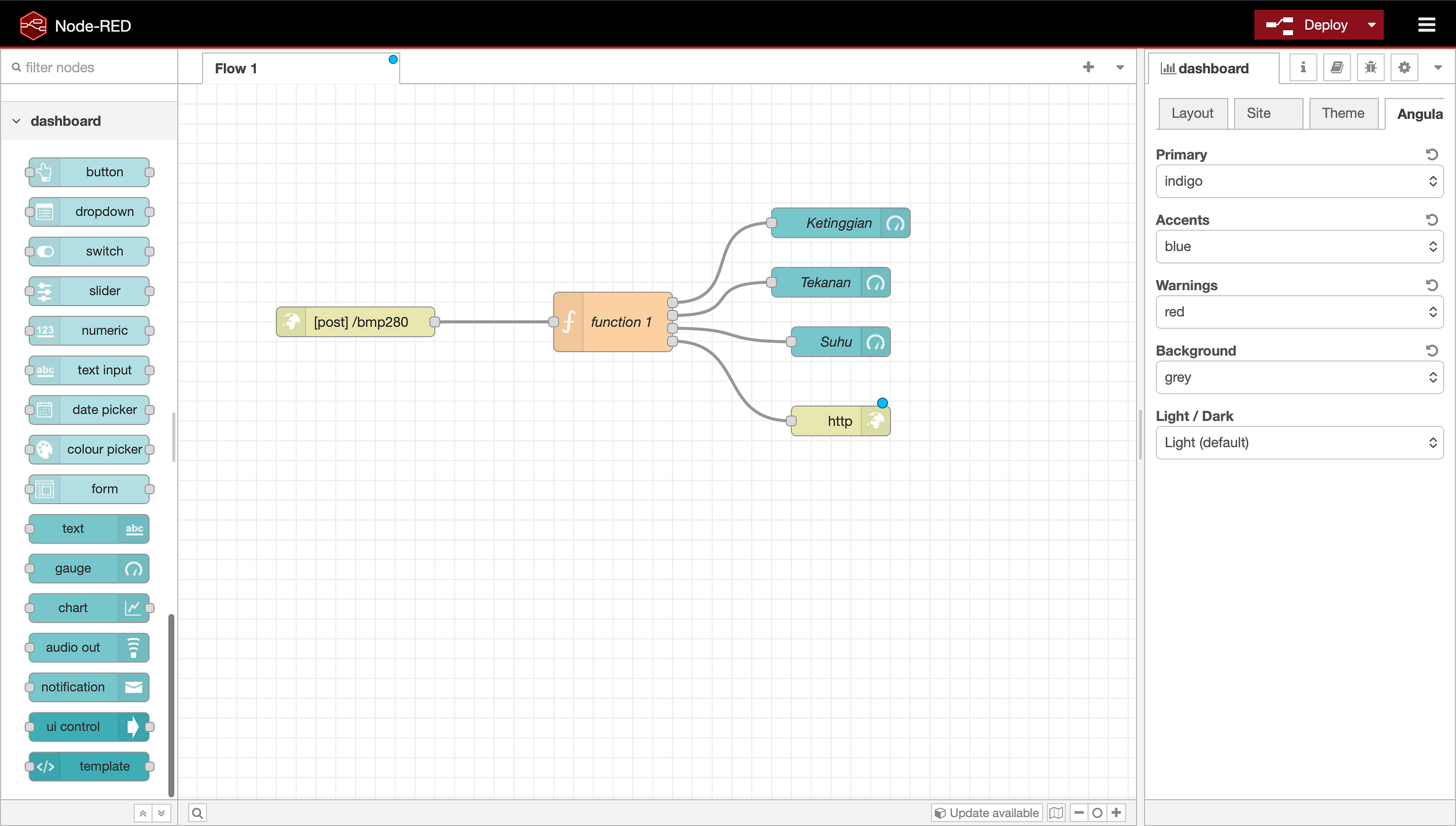Collapse all palette categories
The width and height of the screenshot is (1456, 826).
pyautogui.click(x=143, y=813)
